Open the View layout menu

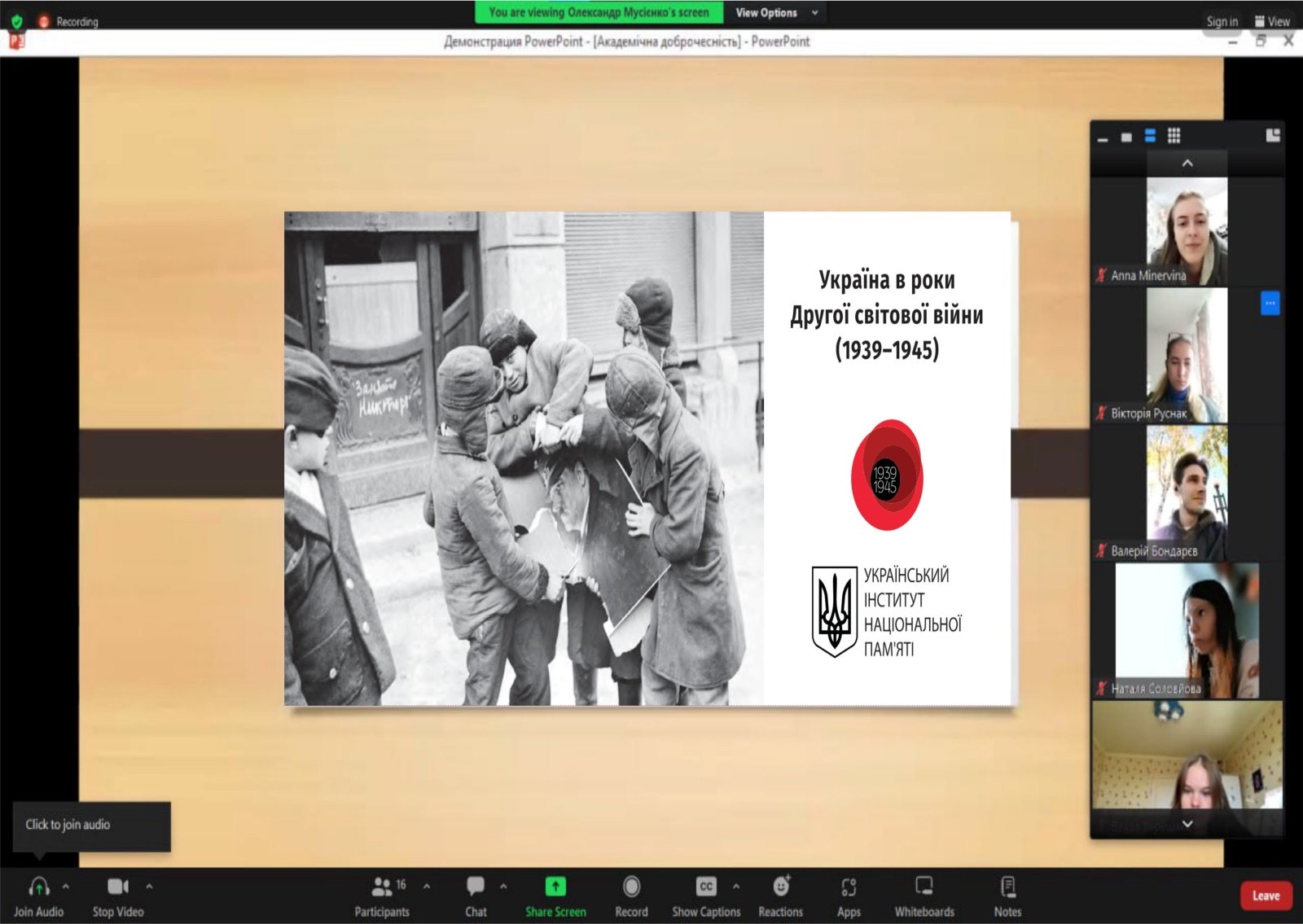(1272, 21)
